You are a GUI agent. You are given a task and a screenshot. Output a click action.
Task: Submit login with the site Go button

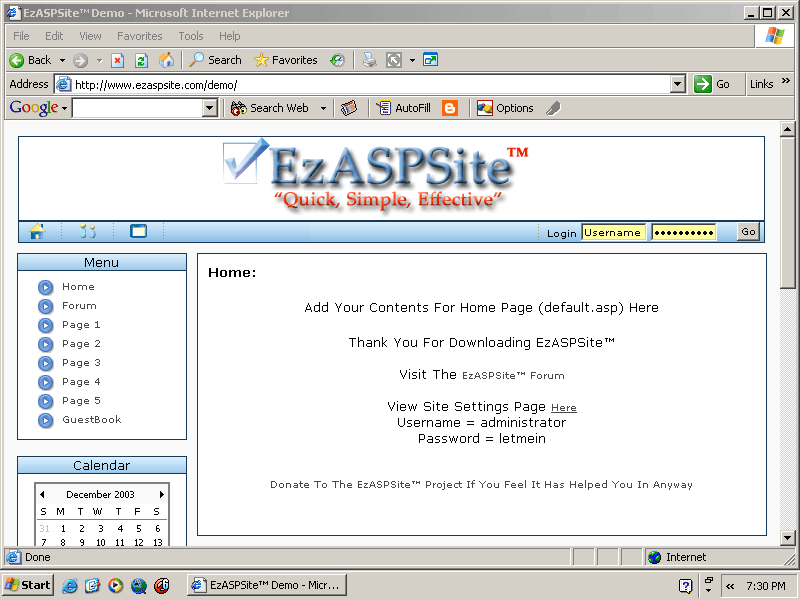tap(748, 232)
